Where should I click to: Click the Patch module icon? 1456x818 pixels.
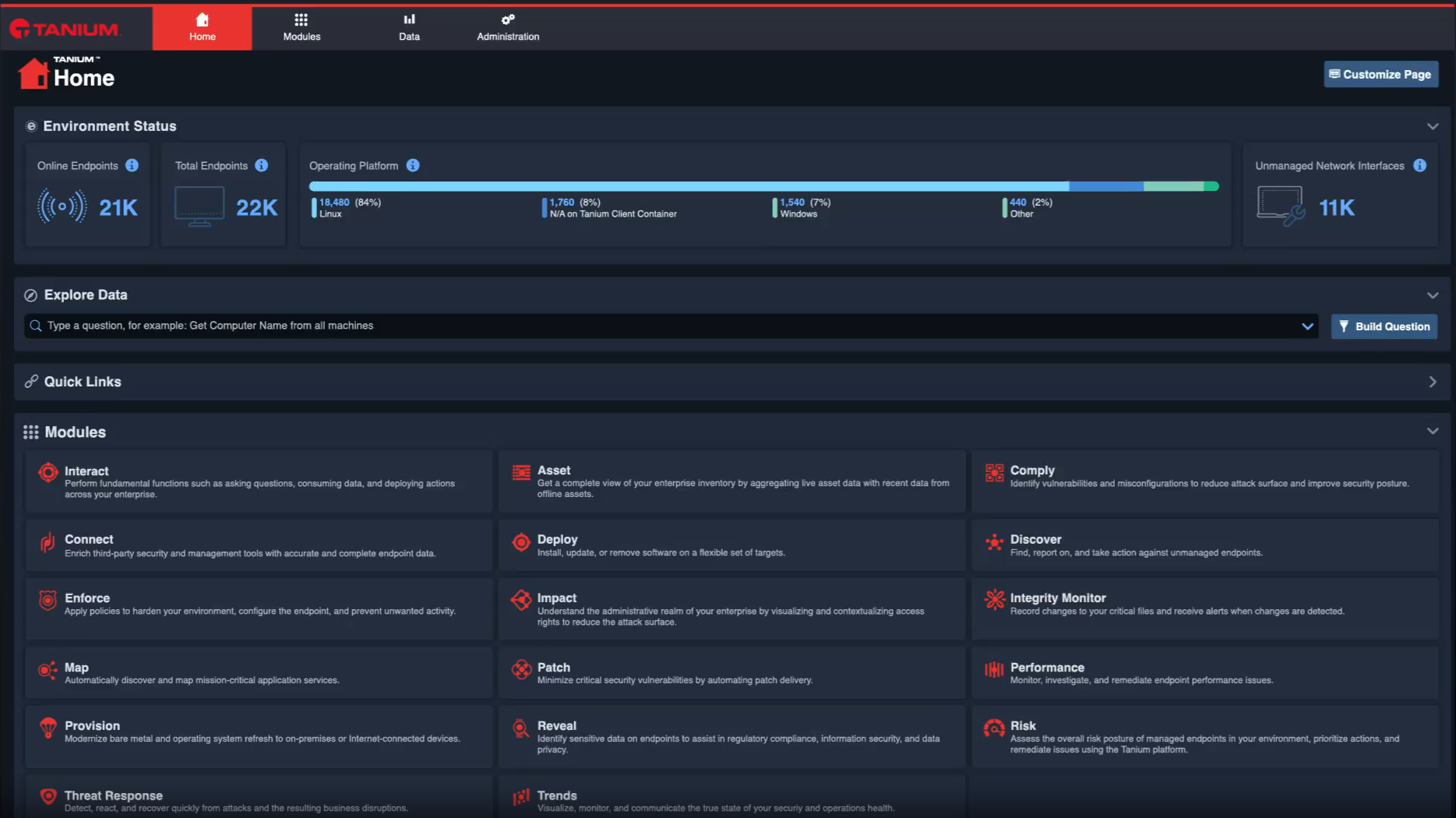tap(520, 670)
